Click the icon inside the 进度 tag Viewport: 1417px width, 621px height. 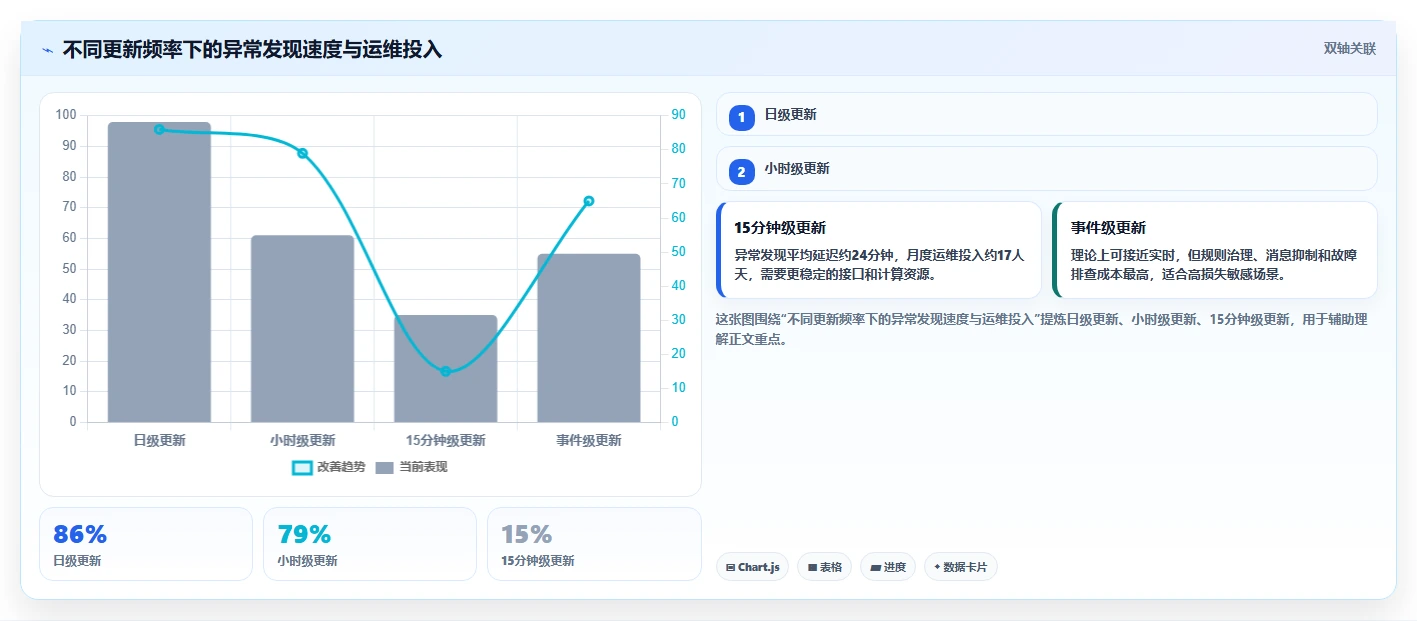coord(875,568)
